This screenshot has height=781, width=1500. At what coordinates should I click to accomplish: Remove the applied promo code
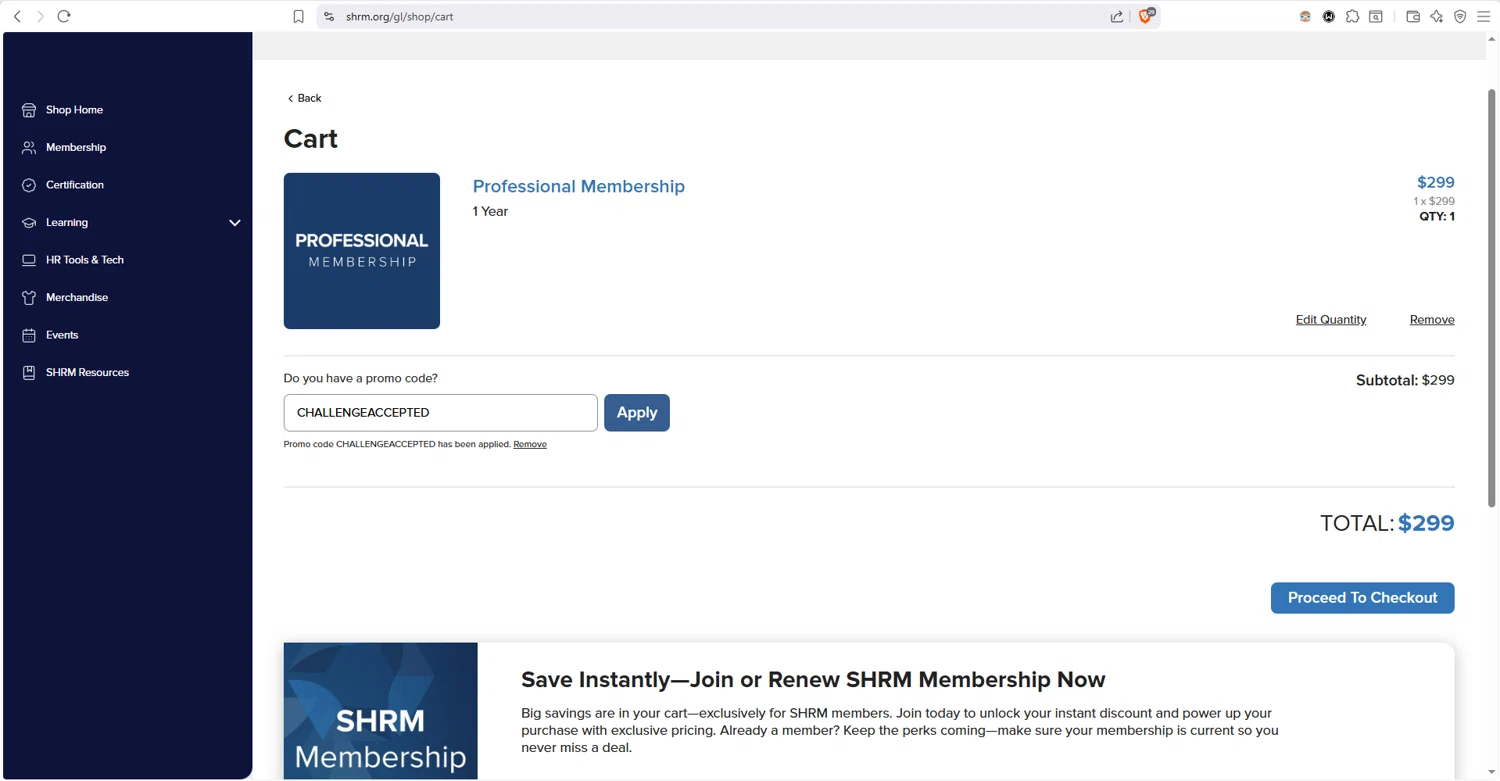pyautogui.click(x=530, y=444)
